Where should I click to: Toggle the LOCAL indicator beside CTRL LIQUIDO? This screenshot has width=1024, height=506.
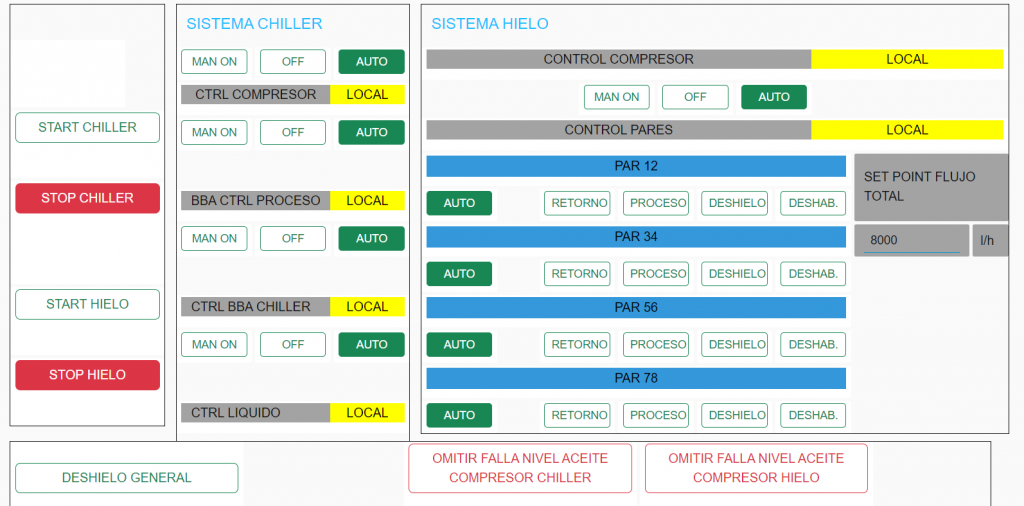tap(367, 413)
